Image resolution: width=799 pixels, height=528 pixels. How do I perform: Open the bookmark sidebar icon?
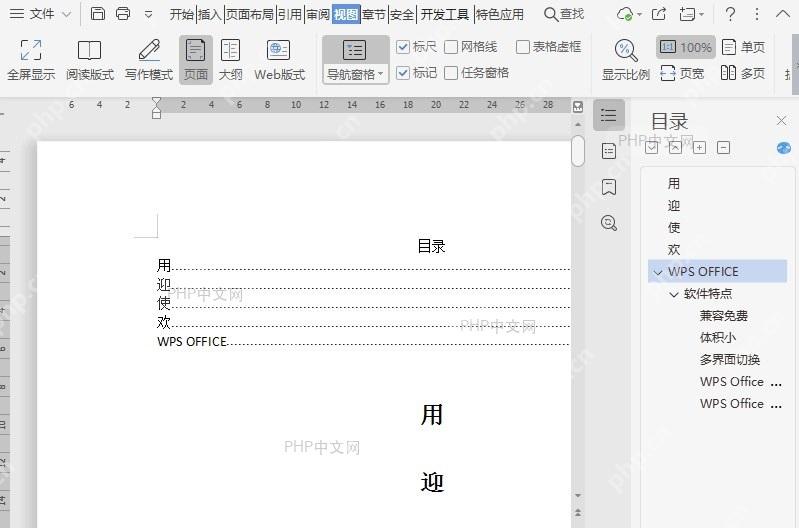tap(609, 187)
